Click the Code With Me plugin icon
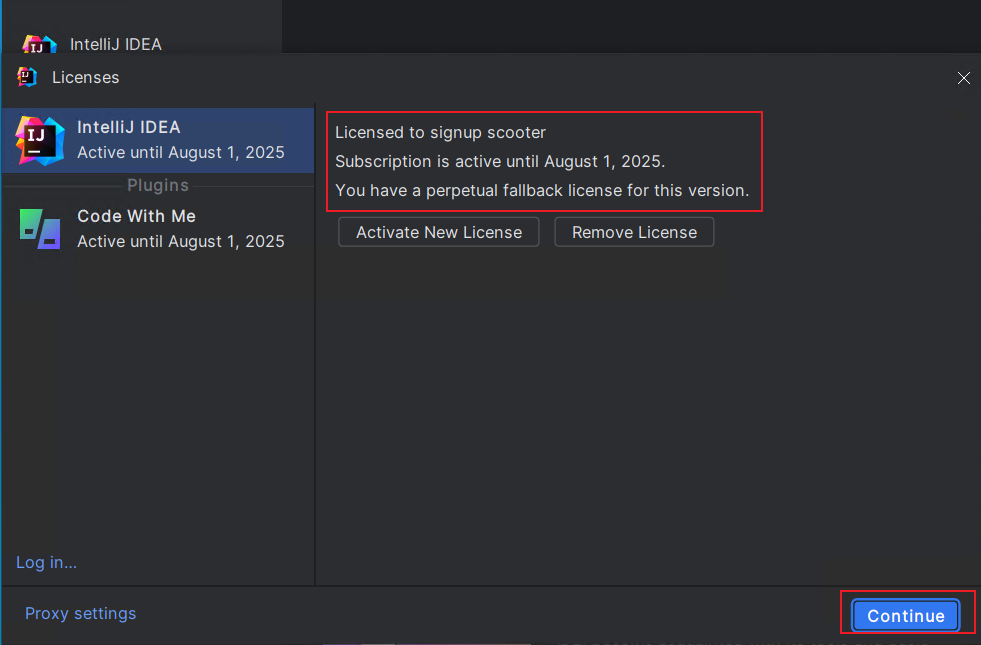Viewport: 981px width, 645px height. pyautogui.click(x=40, y=228)
